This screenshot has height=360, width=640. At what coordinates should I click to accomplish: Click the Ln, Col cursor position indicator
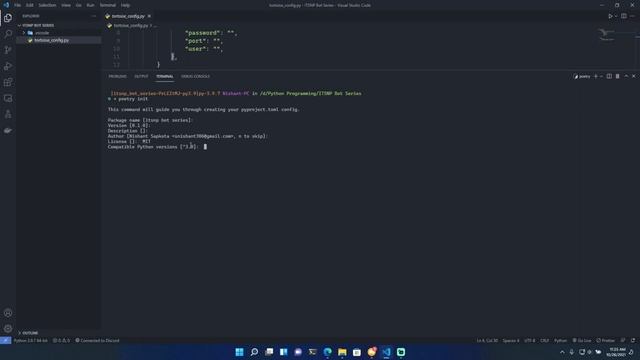click(487, 340)
